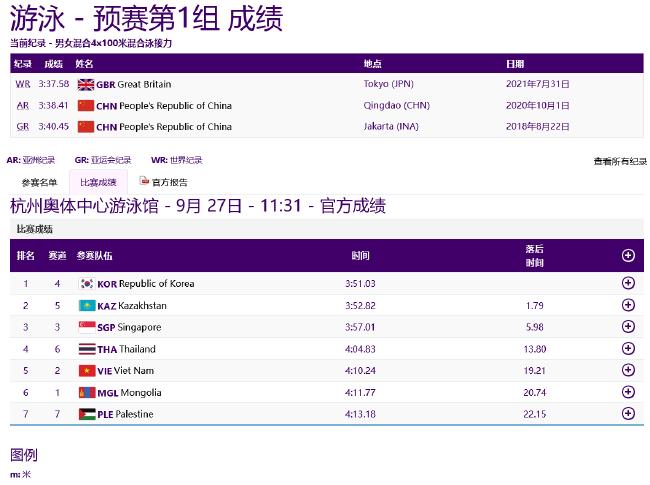Click the Viet Nam flag icon

[x=87, y=371]
